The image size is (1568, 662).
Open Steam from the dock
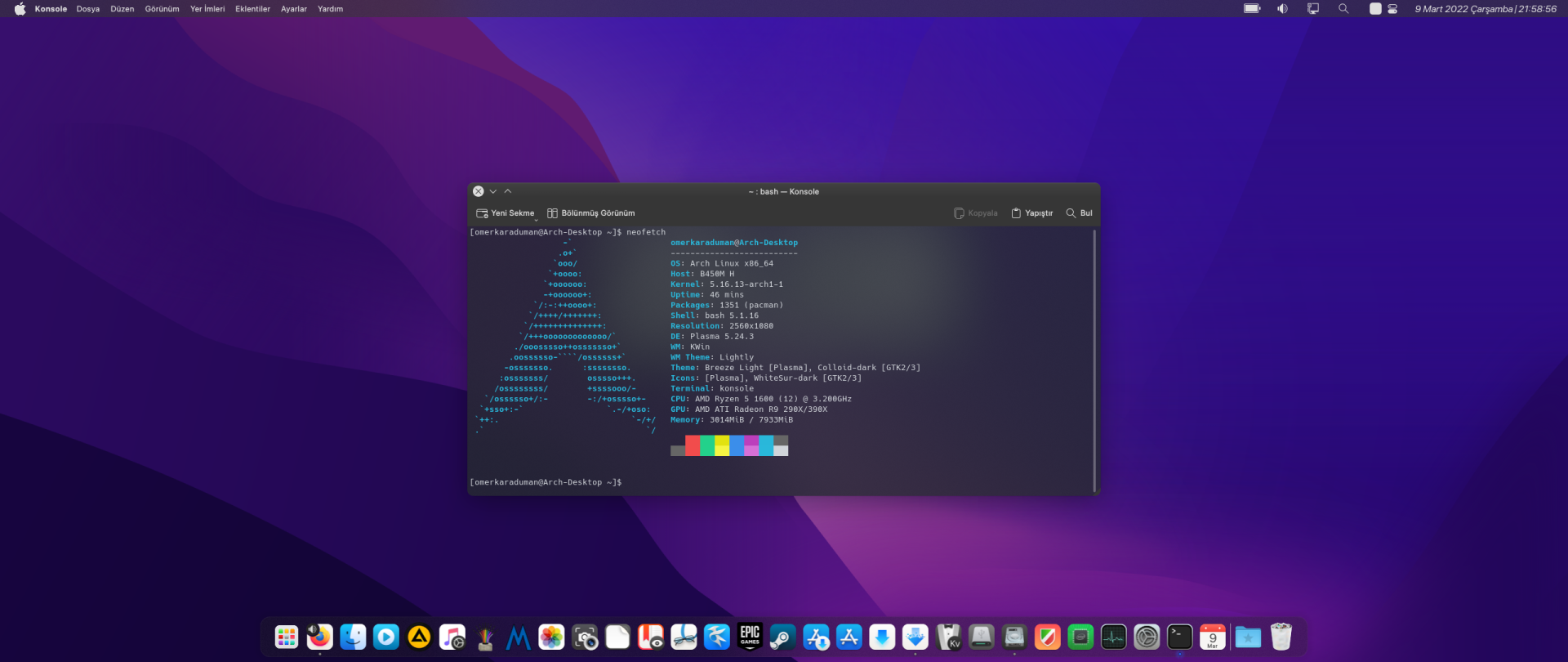click(x=783, y=637)
